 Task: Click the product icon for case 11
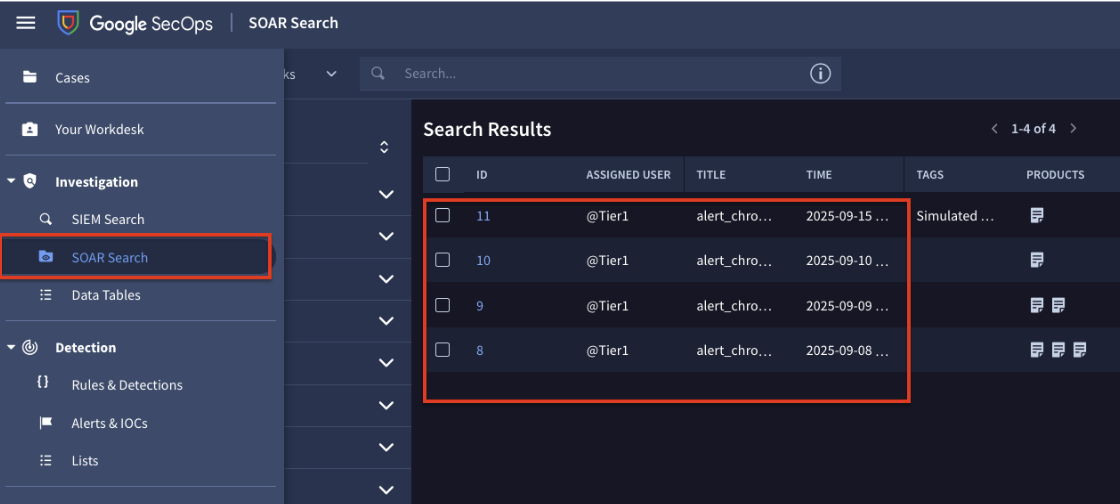click(x=1037, y=215)
